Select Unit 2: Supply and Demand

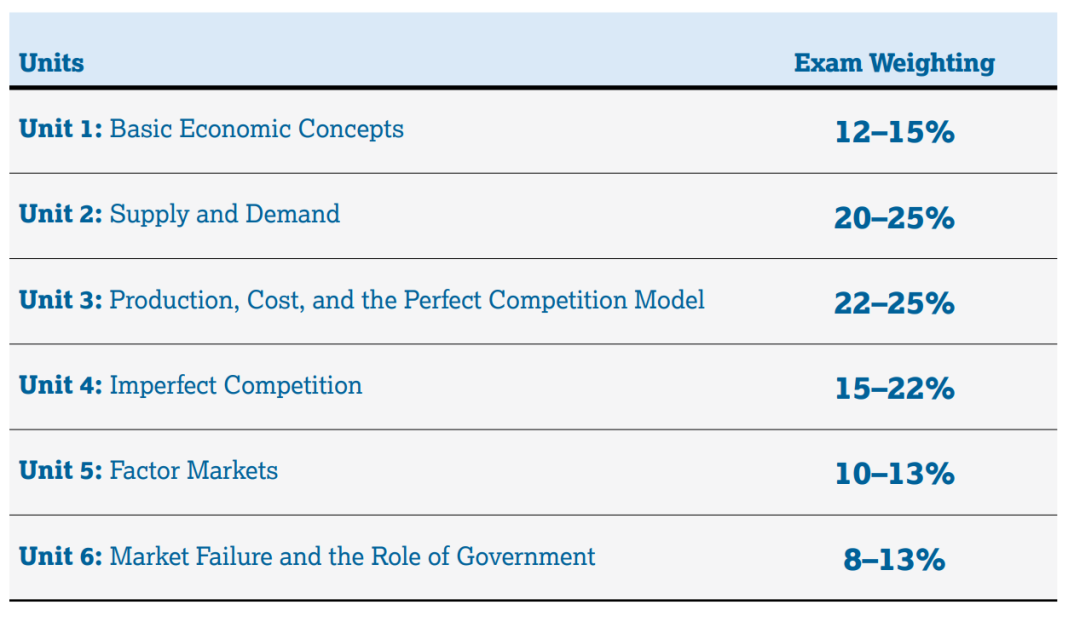[x=180, y=214]
